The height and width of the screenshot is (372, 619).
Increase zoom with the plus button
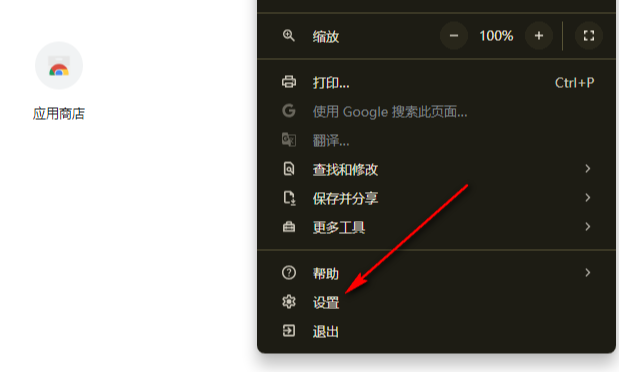point(539,36)
